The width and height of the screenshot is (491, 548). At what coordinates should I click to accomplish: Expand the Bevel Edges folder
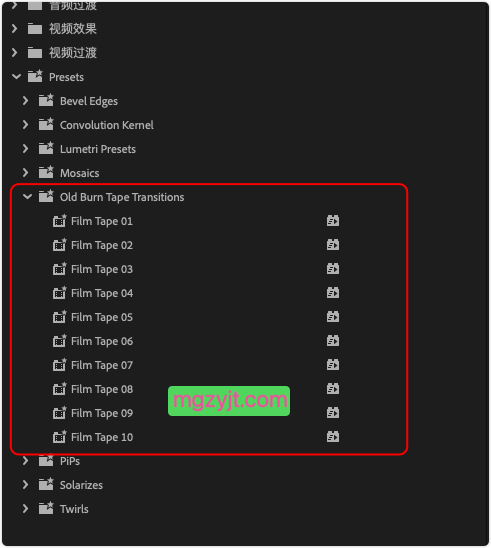[25, 101]
